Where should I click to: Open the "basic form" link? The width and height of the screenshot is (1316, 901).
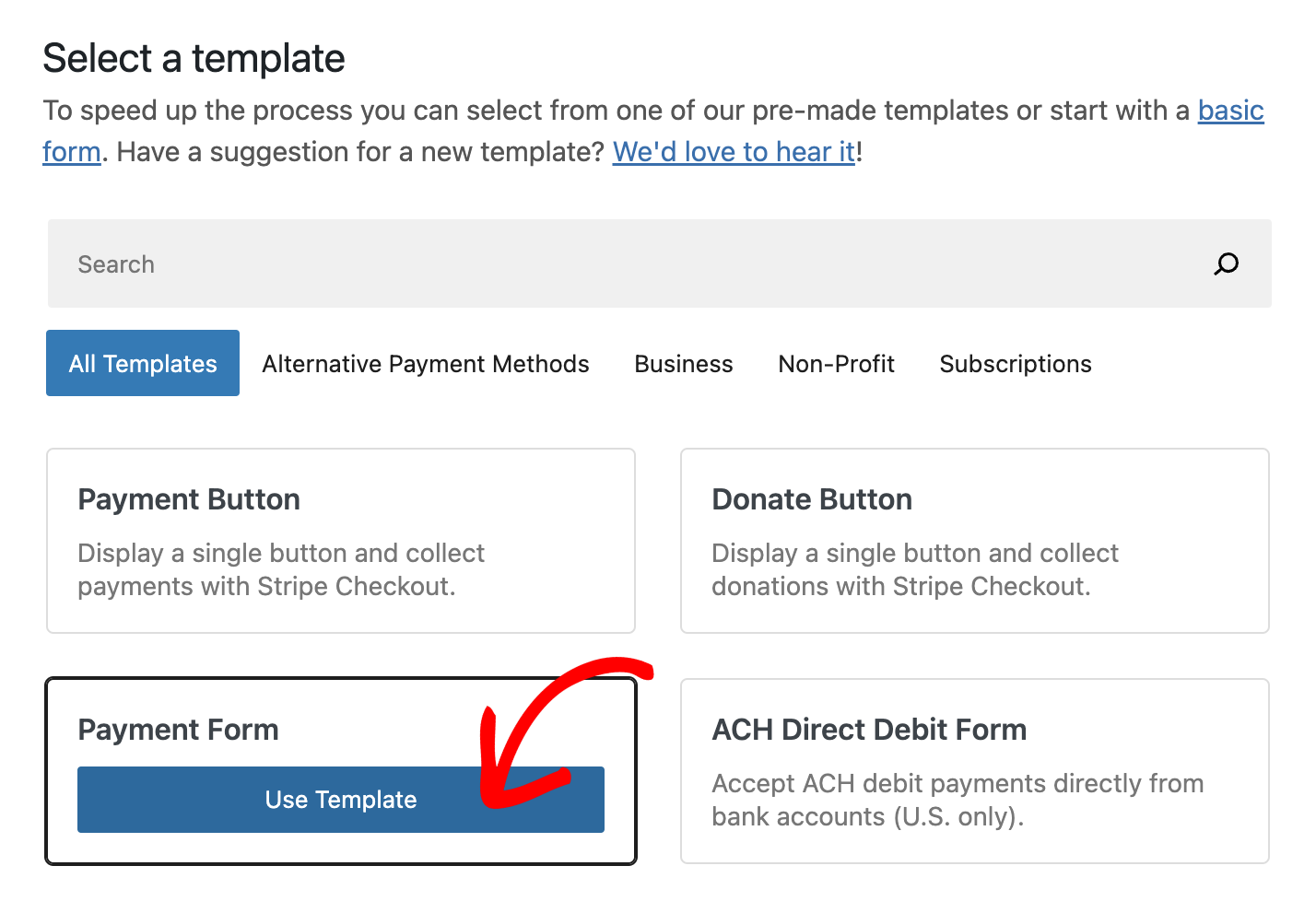coord(1230,111)
